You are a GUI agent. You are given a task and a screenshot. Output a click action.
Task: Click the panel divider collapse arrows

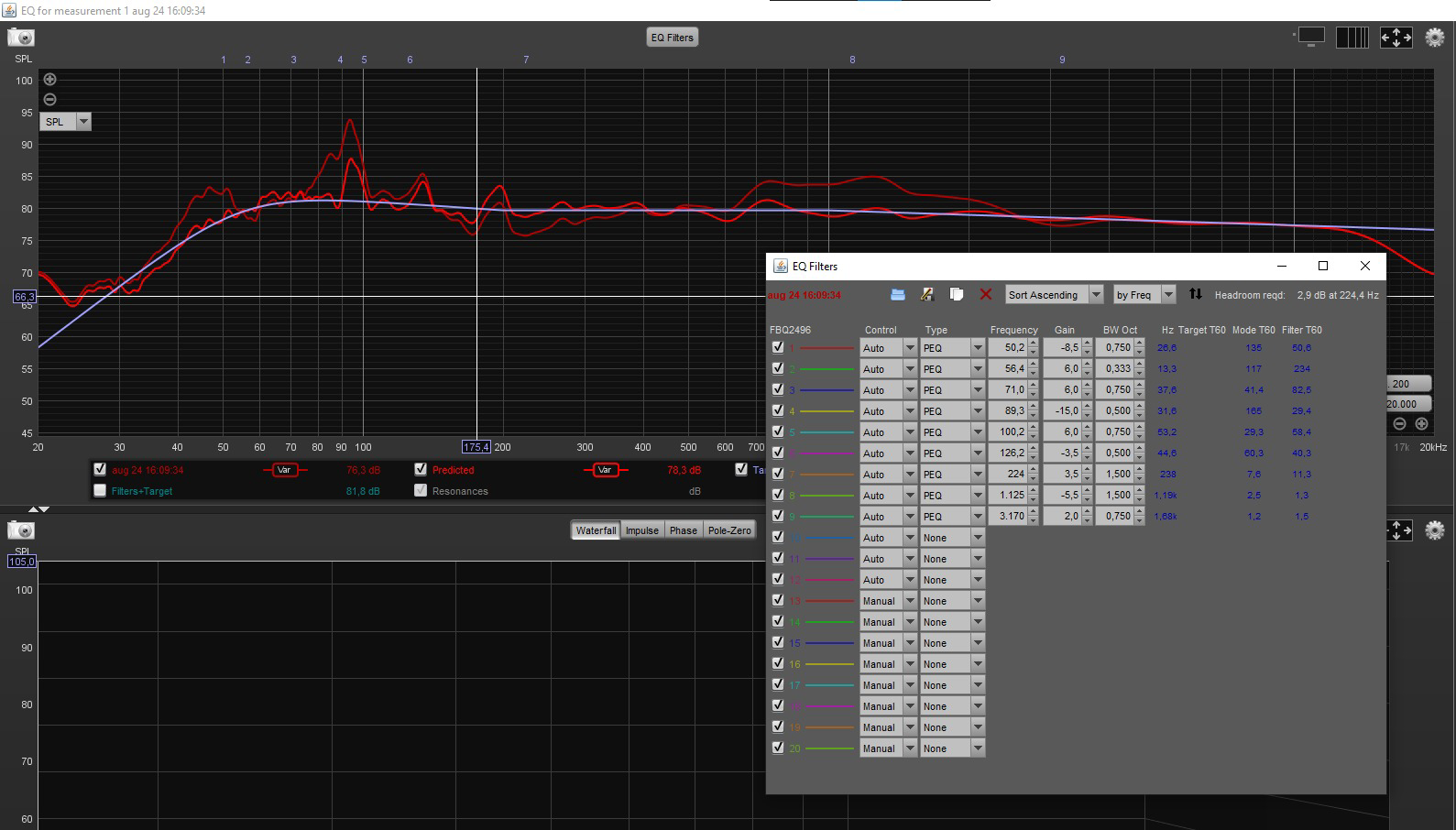click(38, 508)
